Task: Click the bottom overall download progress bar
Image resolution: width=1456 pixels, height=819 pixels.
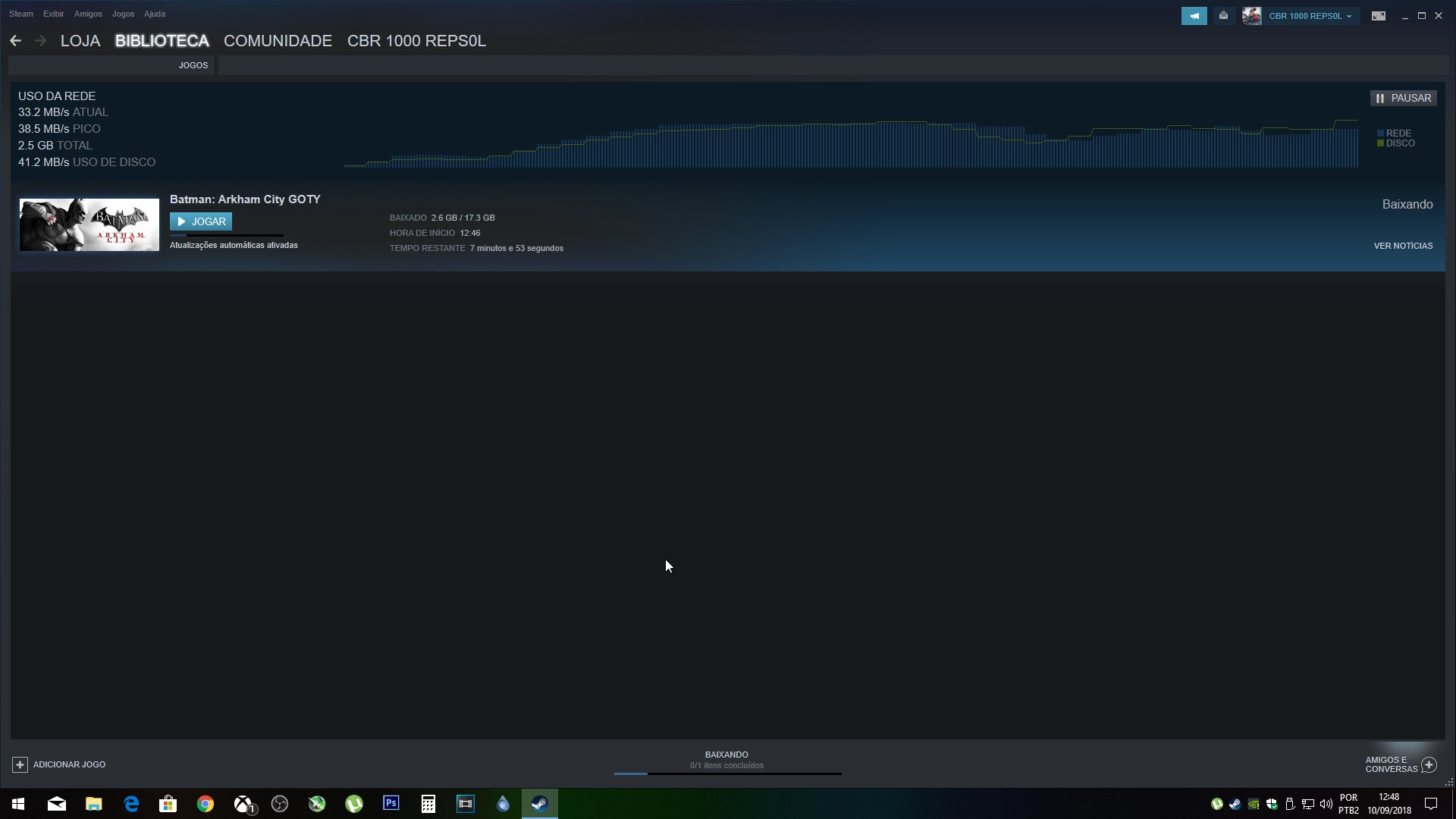Action: pyautogui.click(x=728, y=773)
